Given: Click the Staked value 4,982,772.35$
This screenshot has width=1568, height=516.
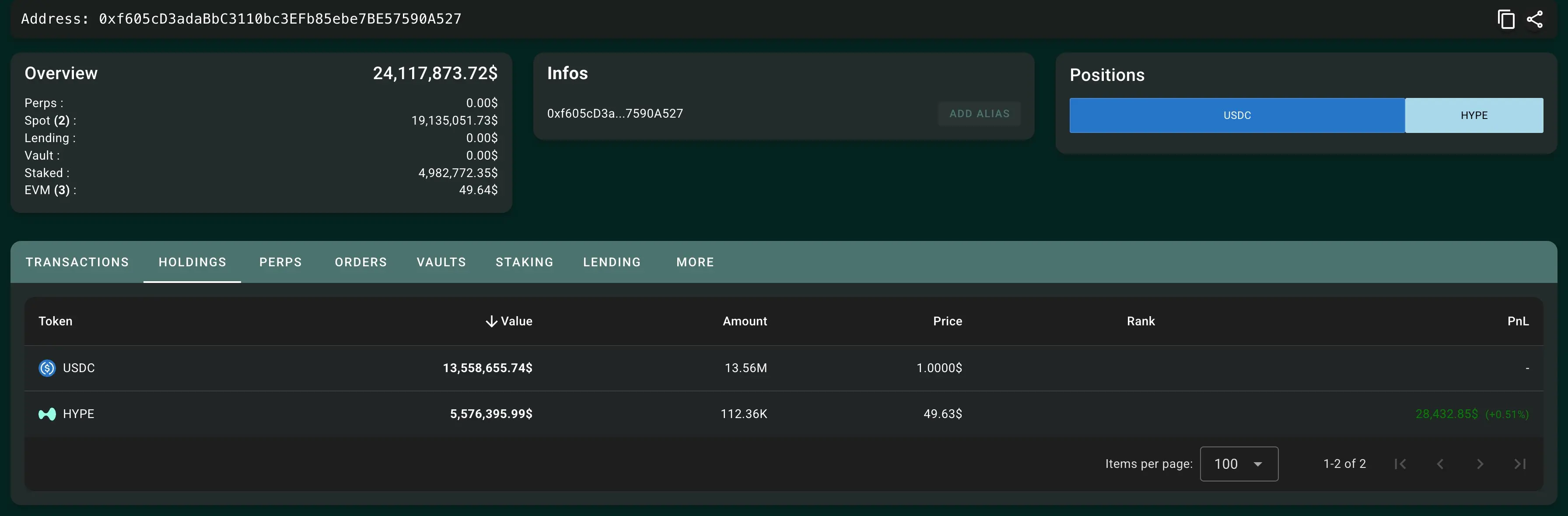Looking at the screenshot, I should [x=458, y=174].
